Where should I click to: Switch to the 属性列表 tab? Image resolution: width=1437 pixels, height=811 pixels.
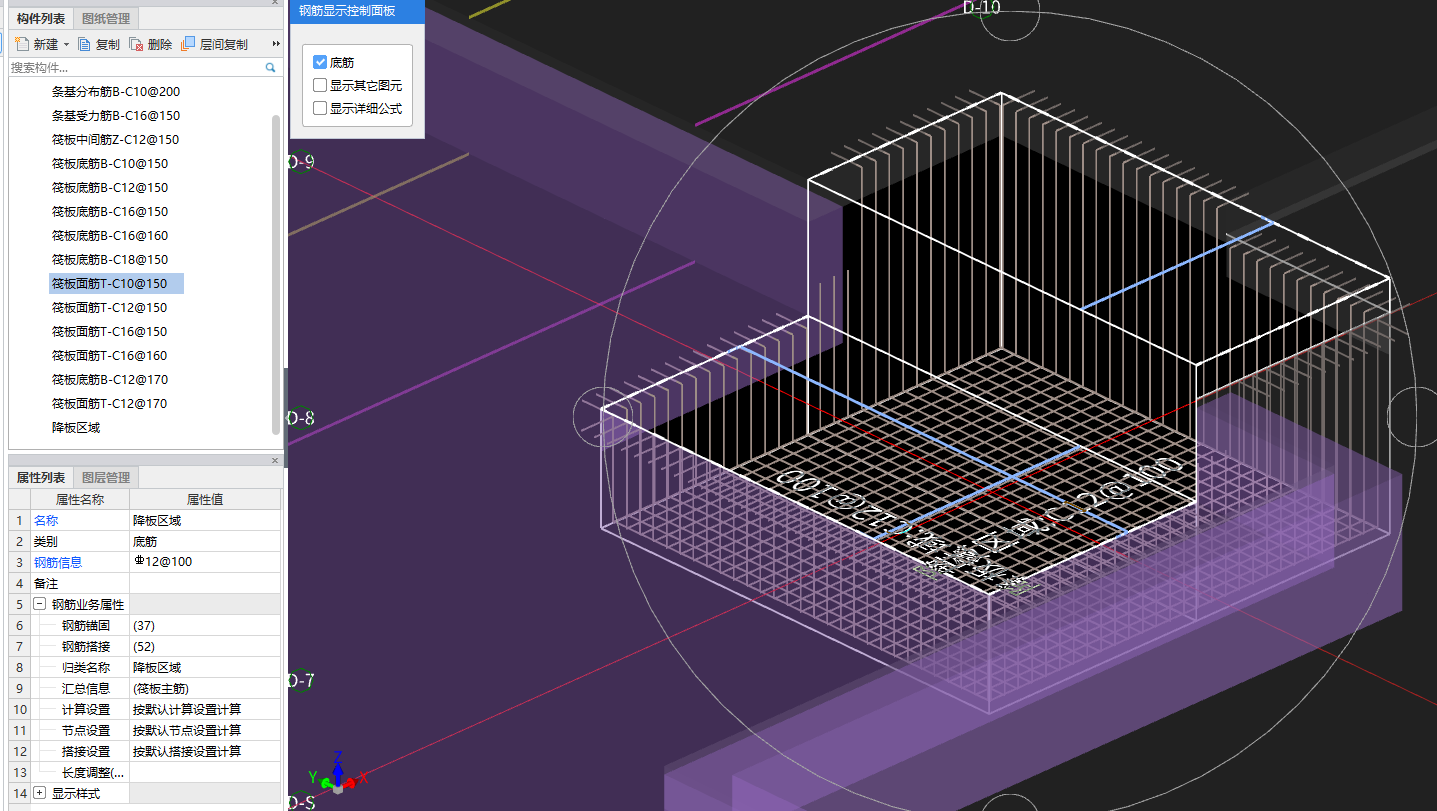tap(42, 477)
